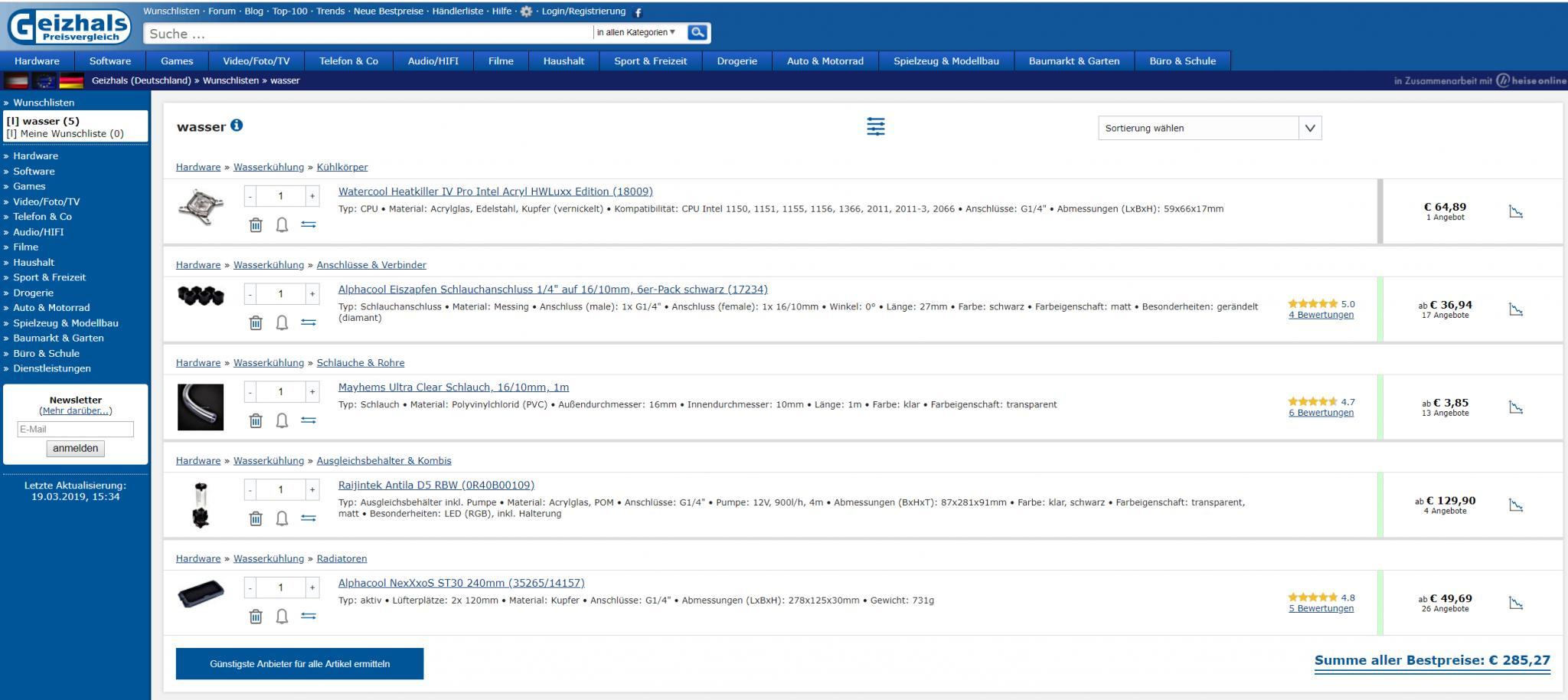Delete Alphacool NexXxoS ST30 with trash icon
This screenshot has height=700, width=1568.
(256, 617)
